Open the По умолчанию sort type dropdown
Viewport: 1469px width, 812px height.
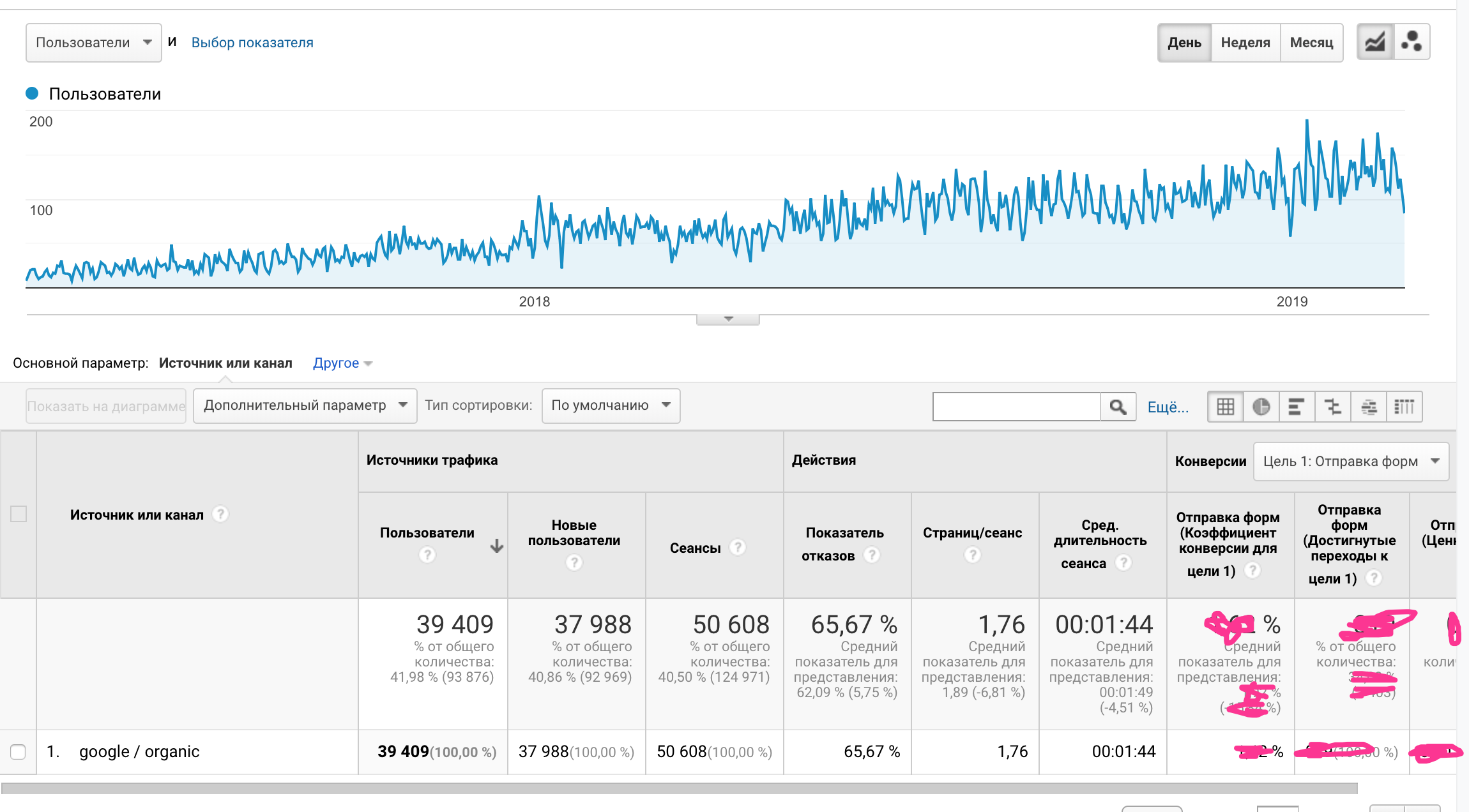[611, 405]
